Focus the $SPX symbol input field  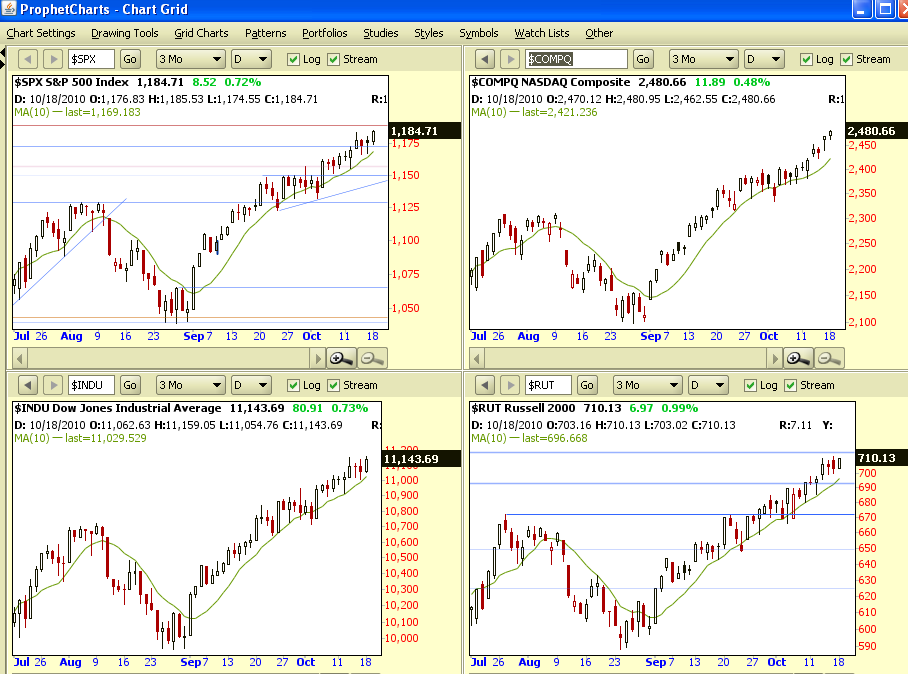coord(91,59)
